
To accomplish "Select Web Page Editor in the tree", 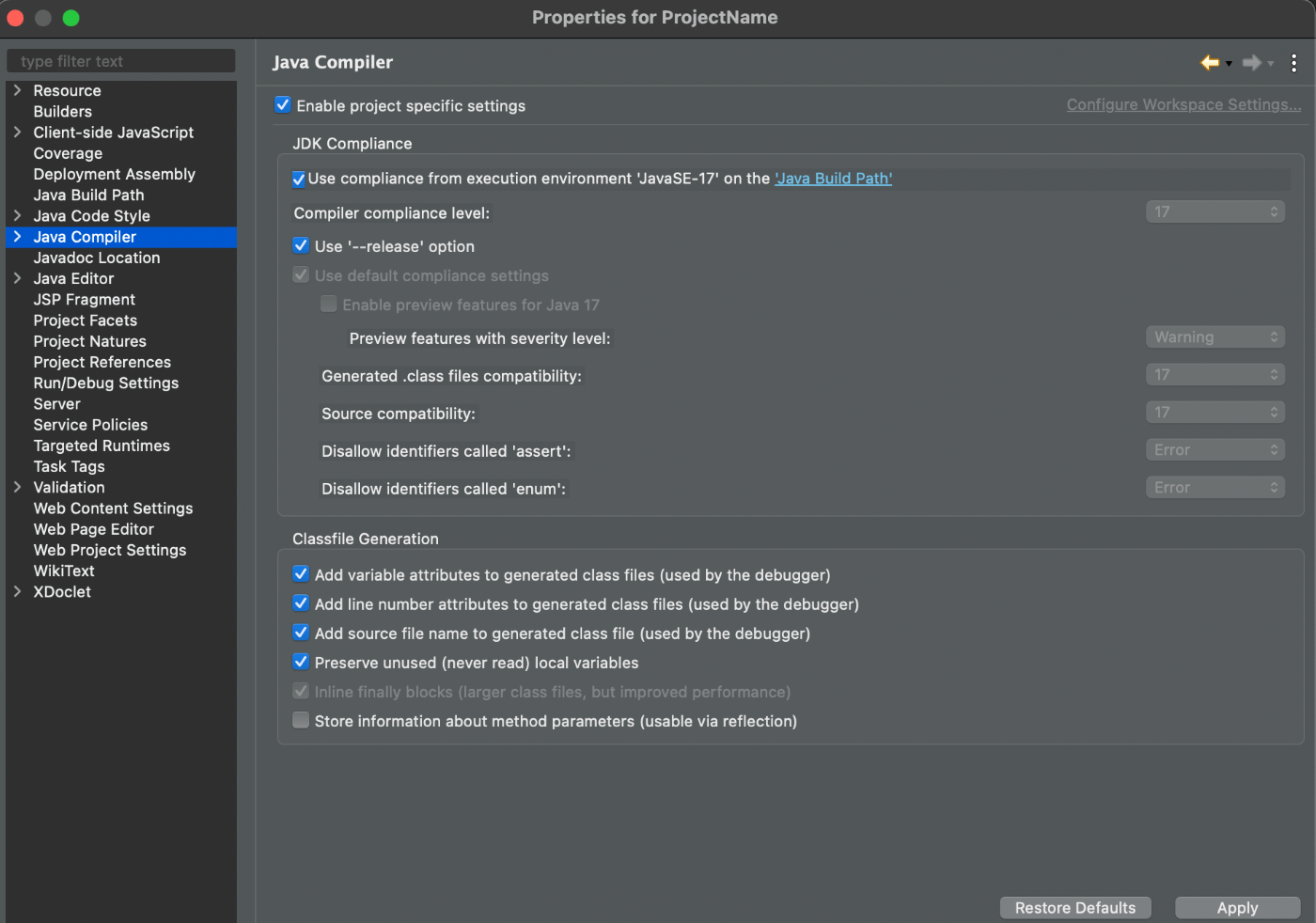I will (94, 529).
